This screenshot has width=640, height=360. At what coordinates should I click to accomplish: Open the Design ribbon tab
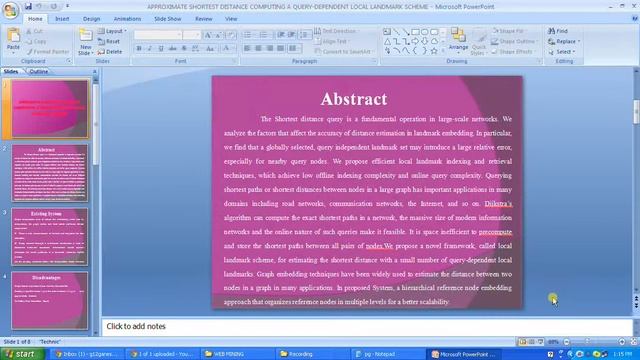(x=91, y=19)
